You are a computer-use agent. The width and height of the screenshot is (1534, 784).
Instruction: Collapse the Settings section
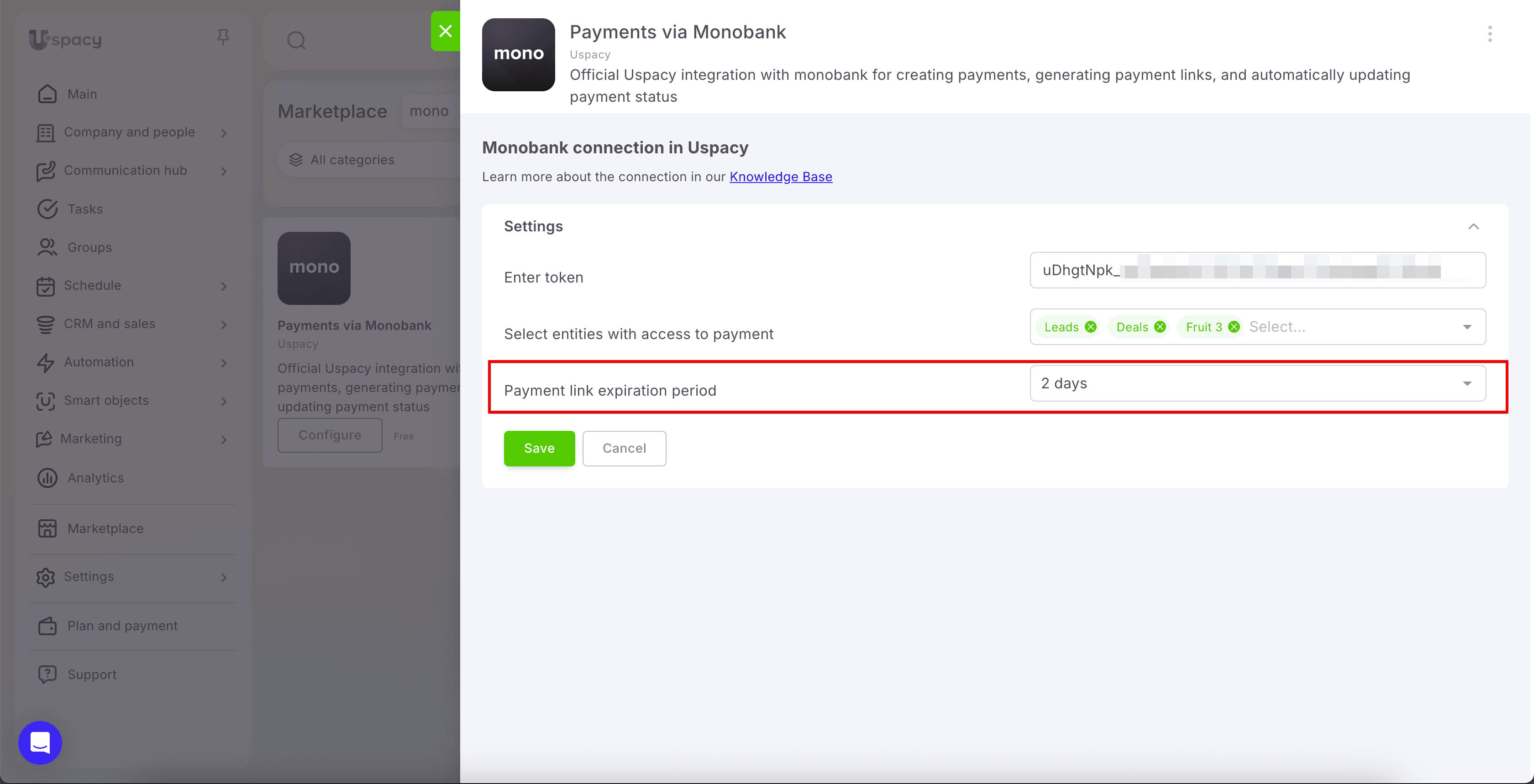1473,226
